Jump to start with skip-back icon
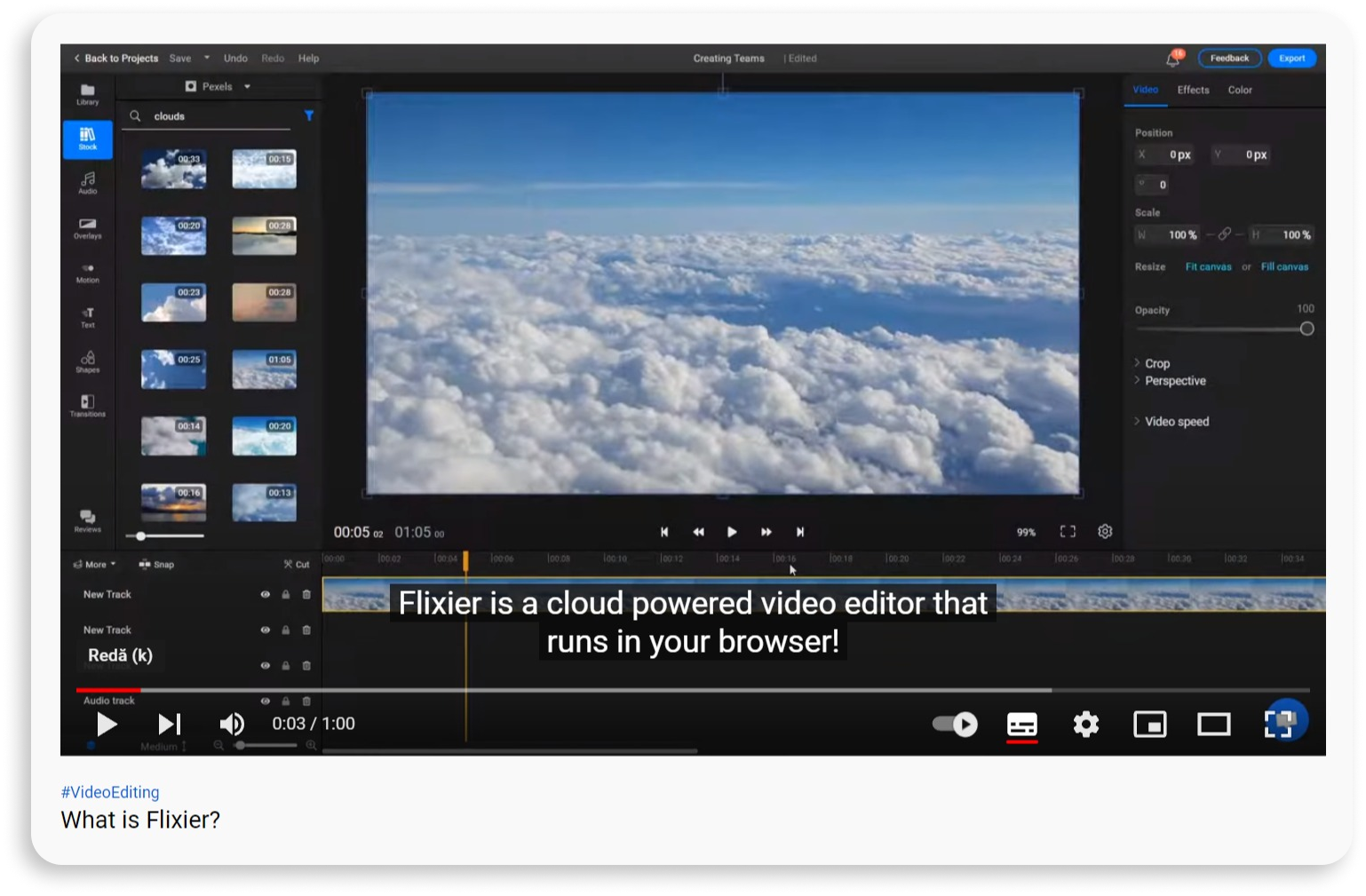Screen dimensions: 1366x896 click(663, 532)
